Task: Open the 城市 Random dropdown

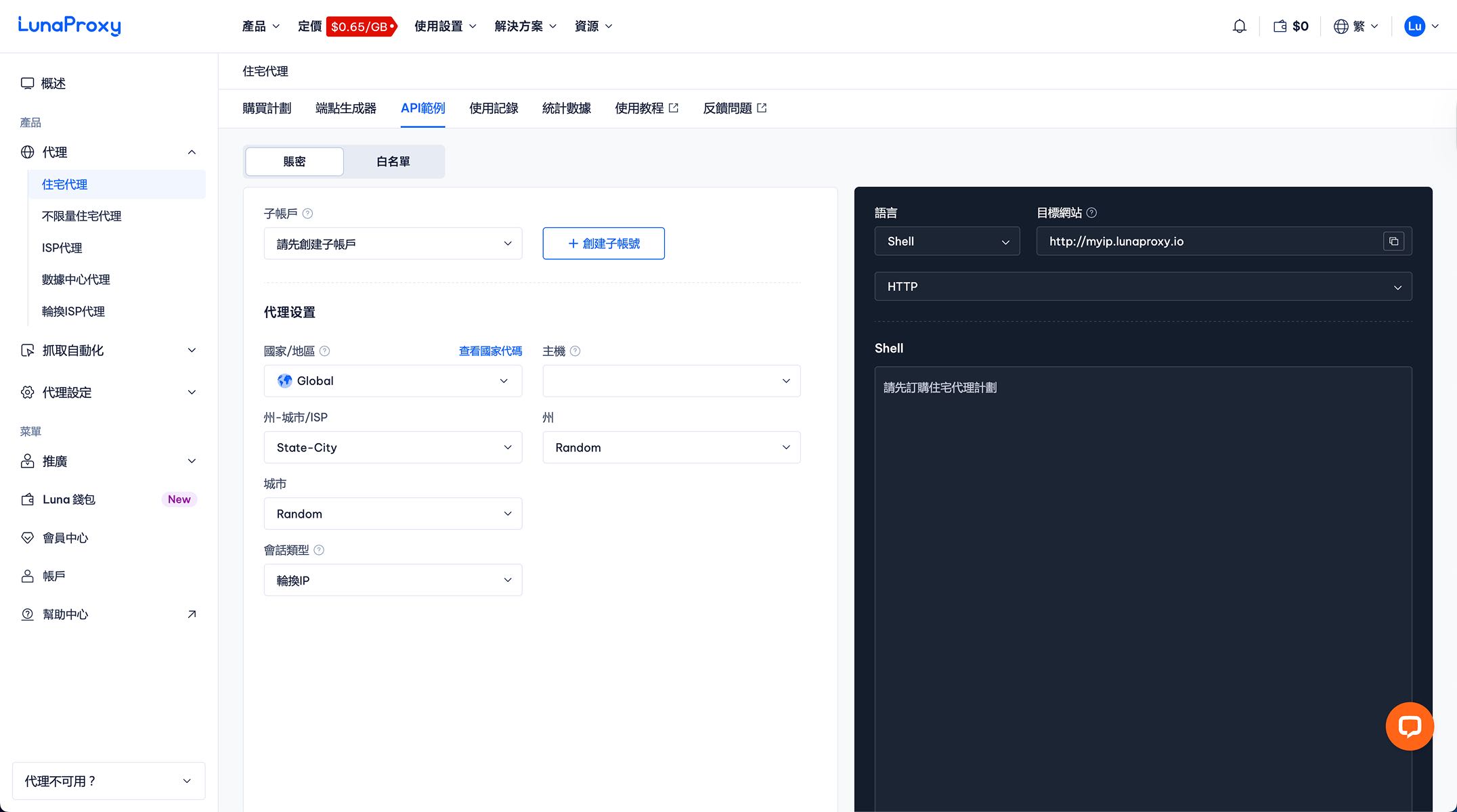Action: [393, 514]
